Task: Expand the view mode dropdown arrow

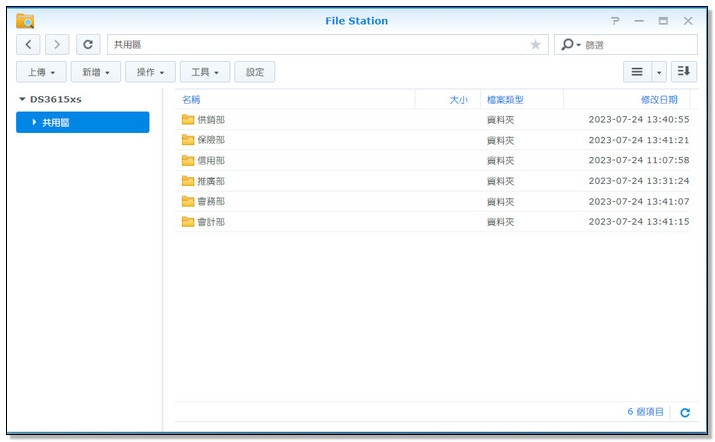Action: click(x=659, y=72)
